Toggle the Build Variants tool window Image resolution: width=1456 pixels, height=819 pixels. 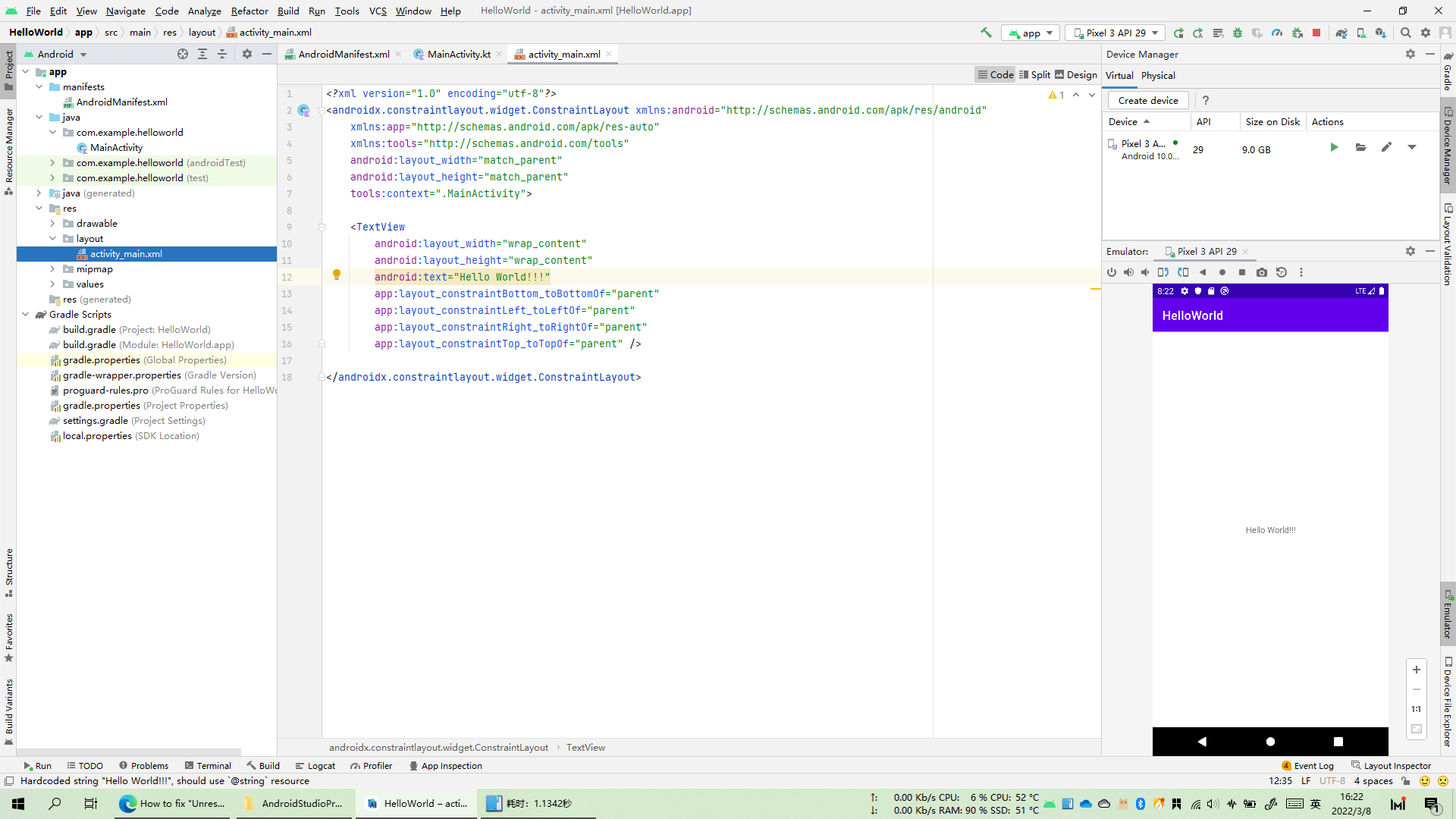8,711
